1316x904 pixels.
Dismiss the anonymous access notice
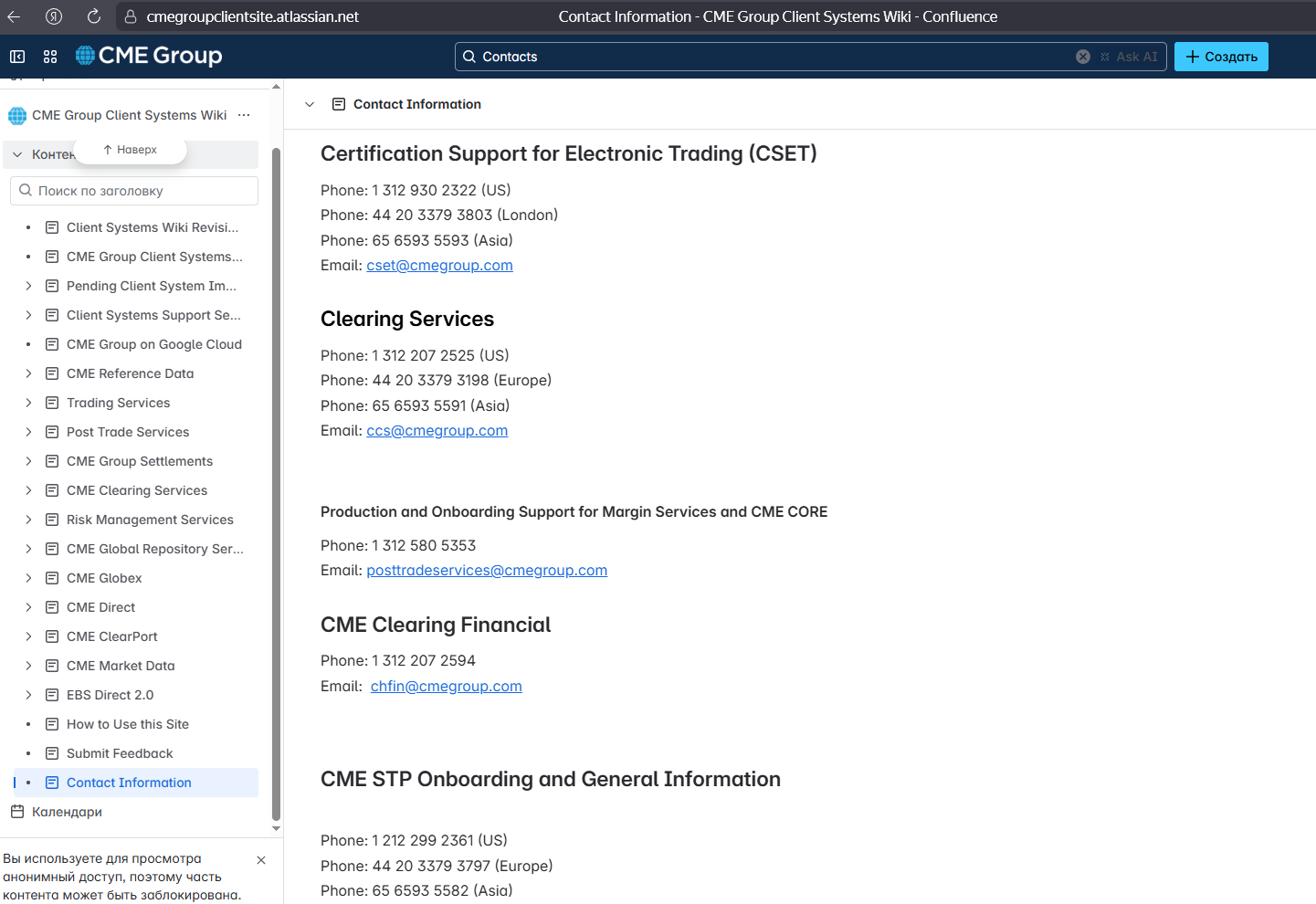tap(261, 860)
